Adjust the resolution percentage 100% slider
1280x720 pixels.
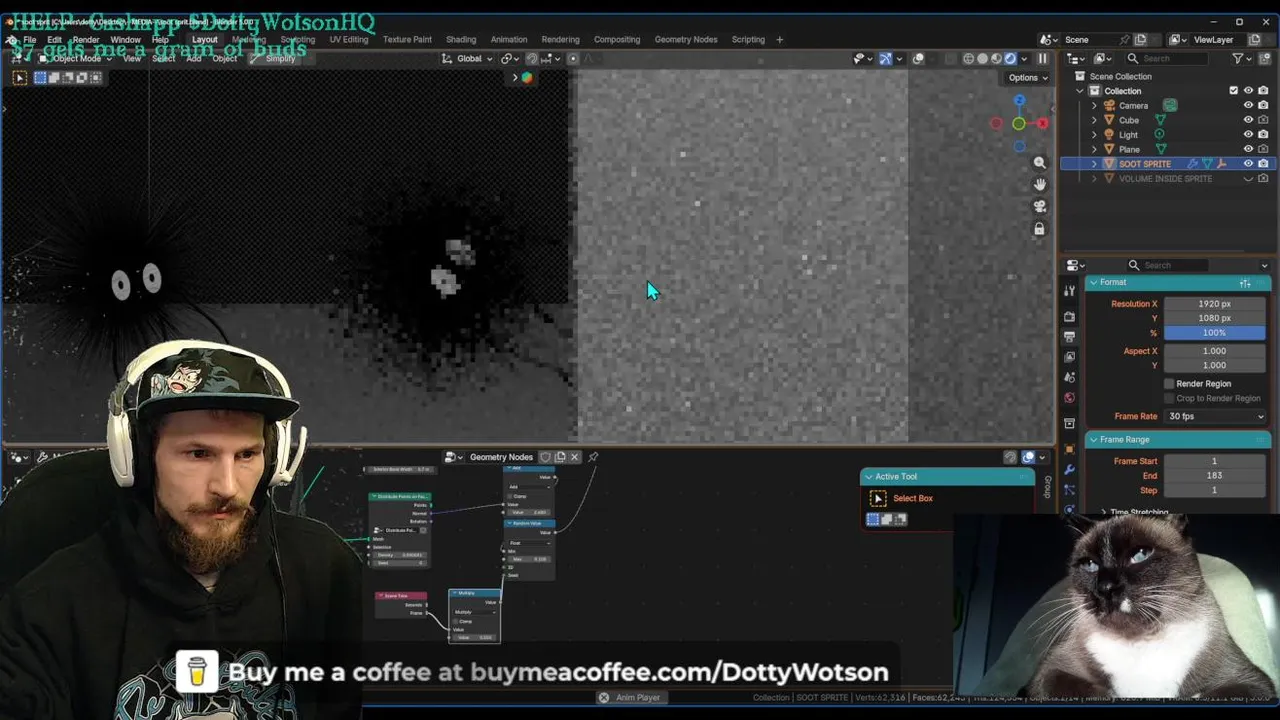click(1214, 332)
